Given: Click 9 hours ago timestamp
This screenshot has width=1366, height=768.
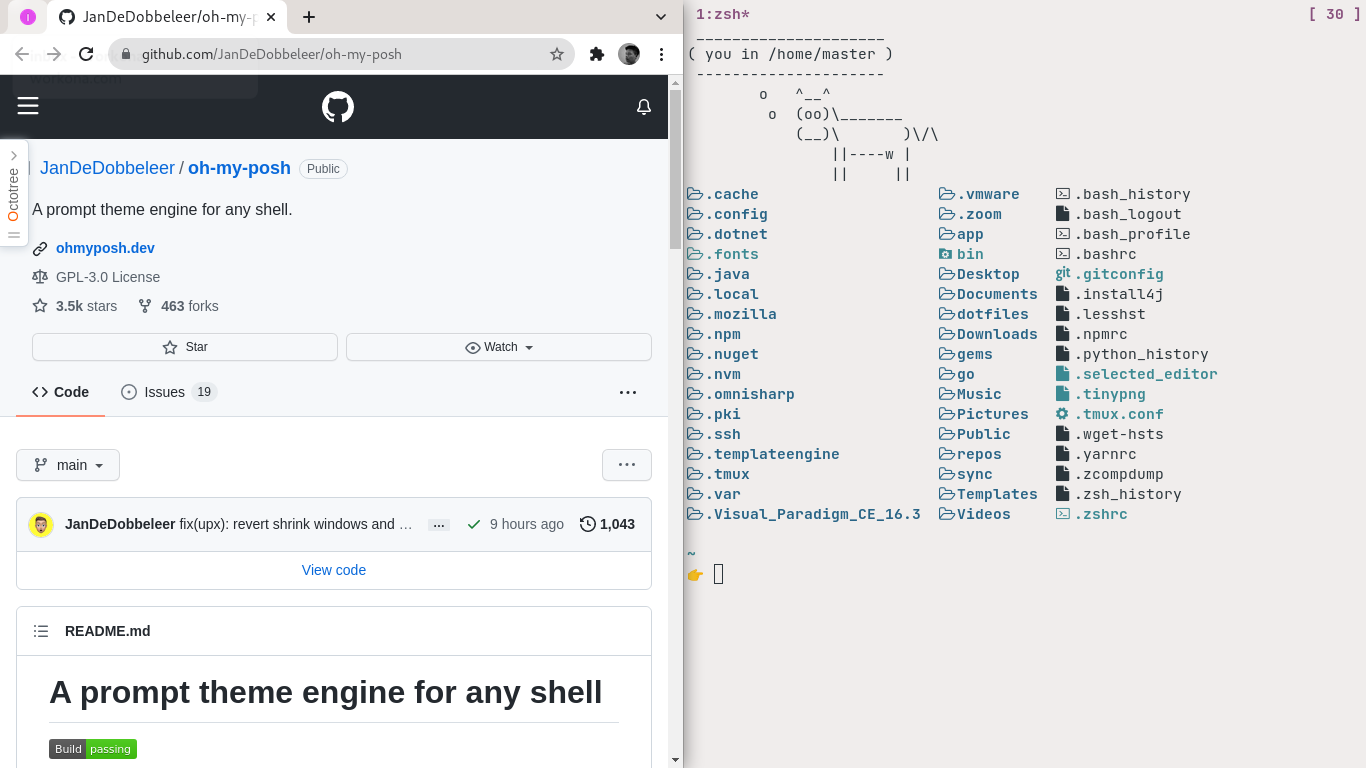Looking at the screenshot, I should click(x=527, y=524).
